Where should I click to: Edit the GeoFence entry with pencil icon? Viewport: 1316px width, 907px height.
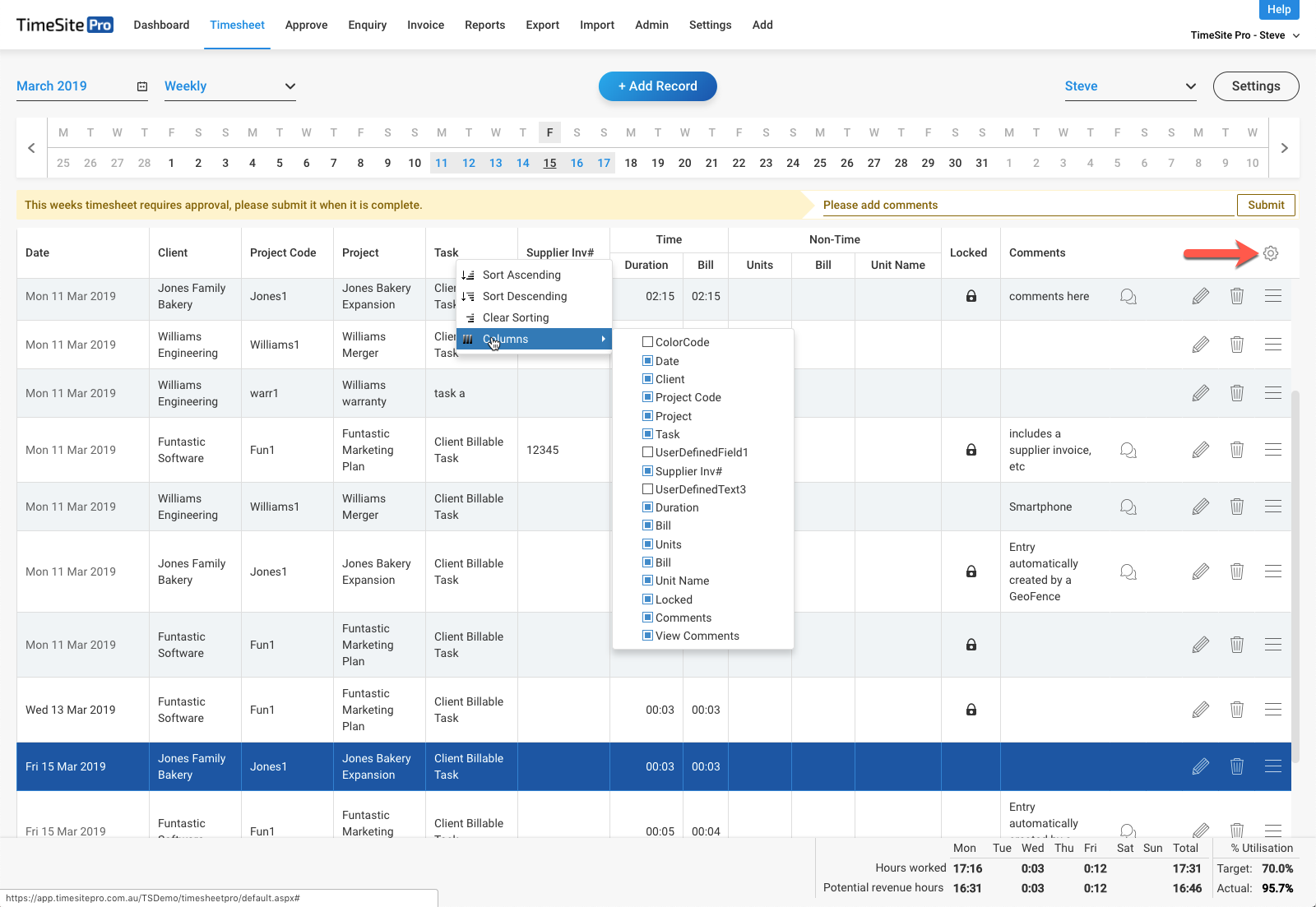click(x=1201, y=572)
